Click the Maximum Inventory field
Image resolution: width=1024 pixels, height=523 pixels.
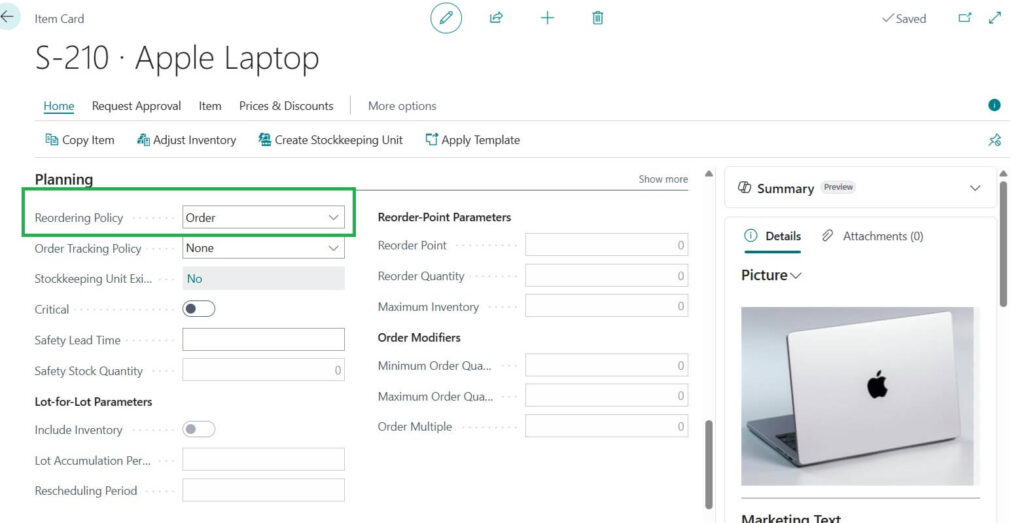(x=607, y=306)
